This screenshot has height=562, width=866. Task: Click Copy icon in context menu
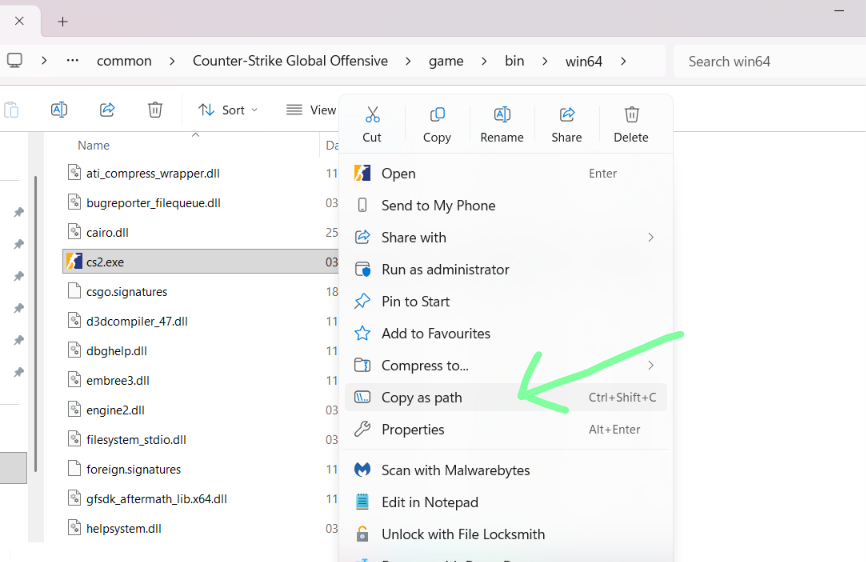click(437, 115)
